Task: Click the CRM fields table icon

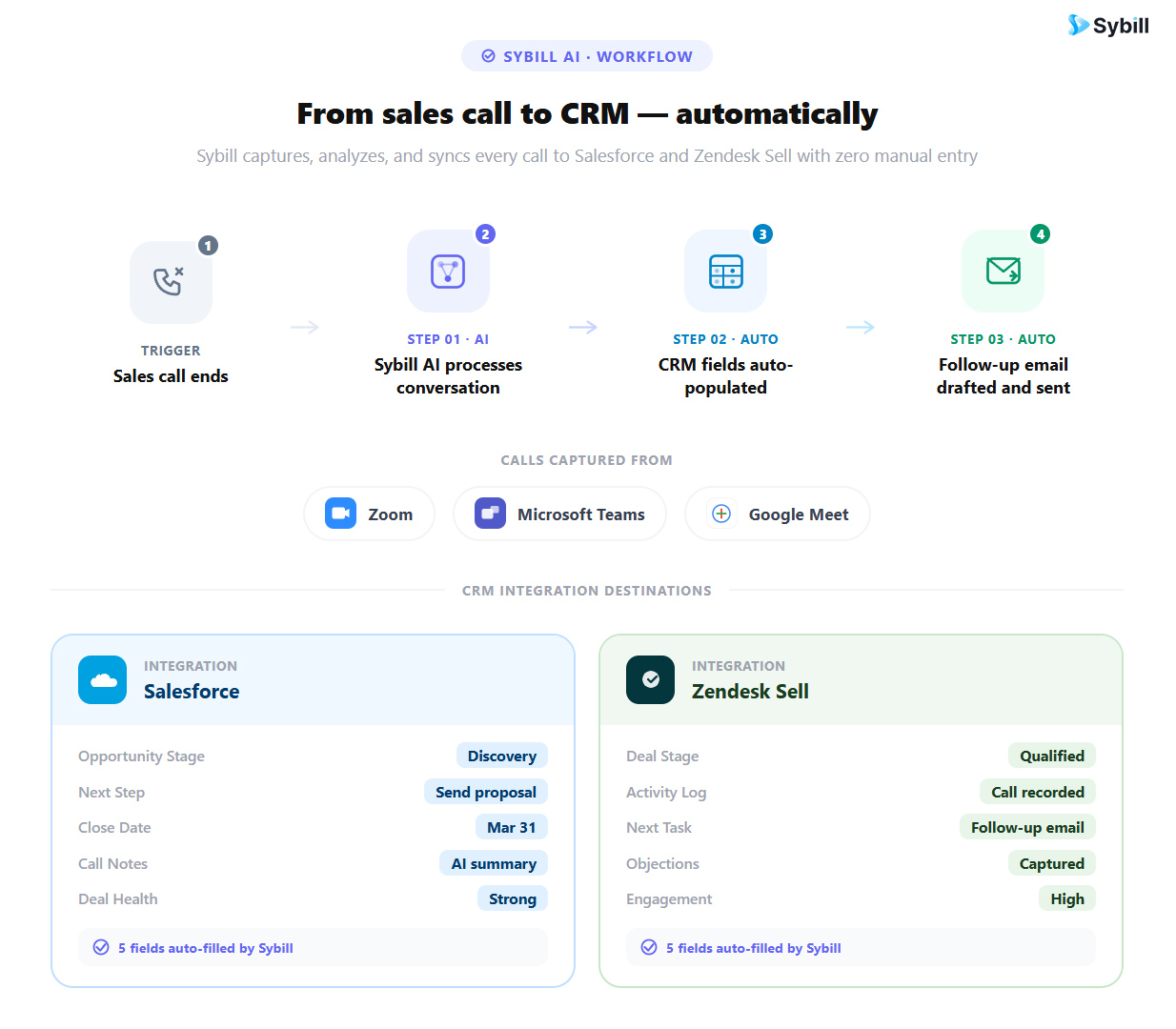Action: click(725, 272)
